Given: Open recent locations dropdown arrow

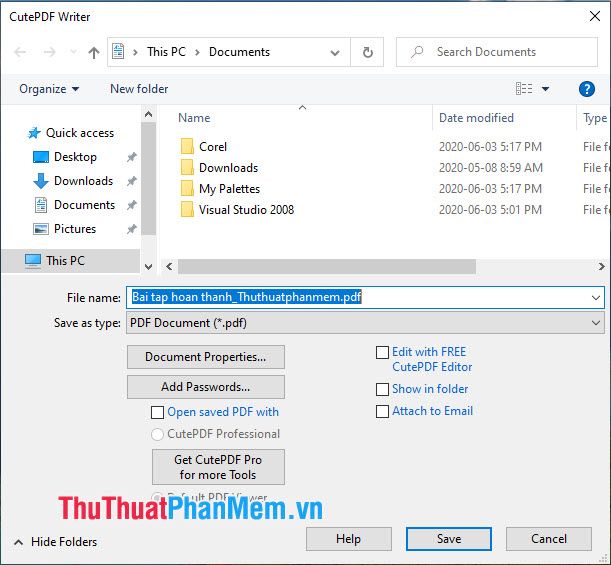Looking at the screenshot, I should point(73,52).
